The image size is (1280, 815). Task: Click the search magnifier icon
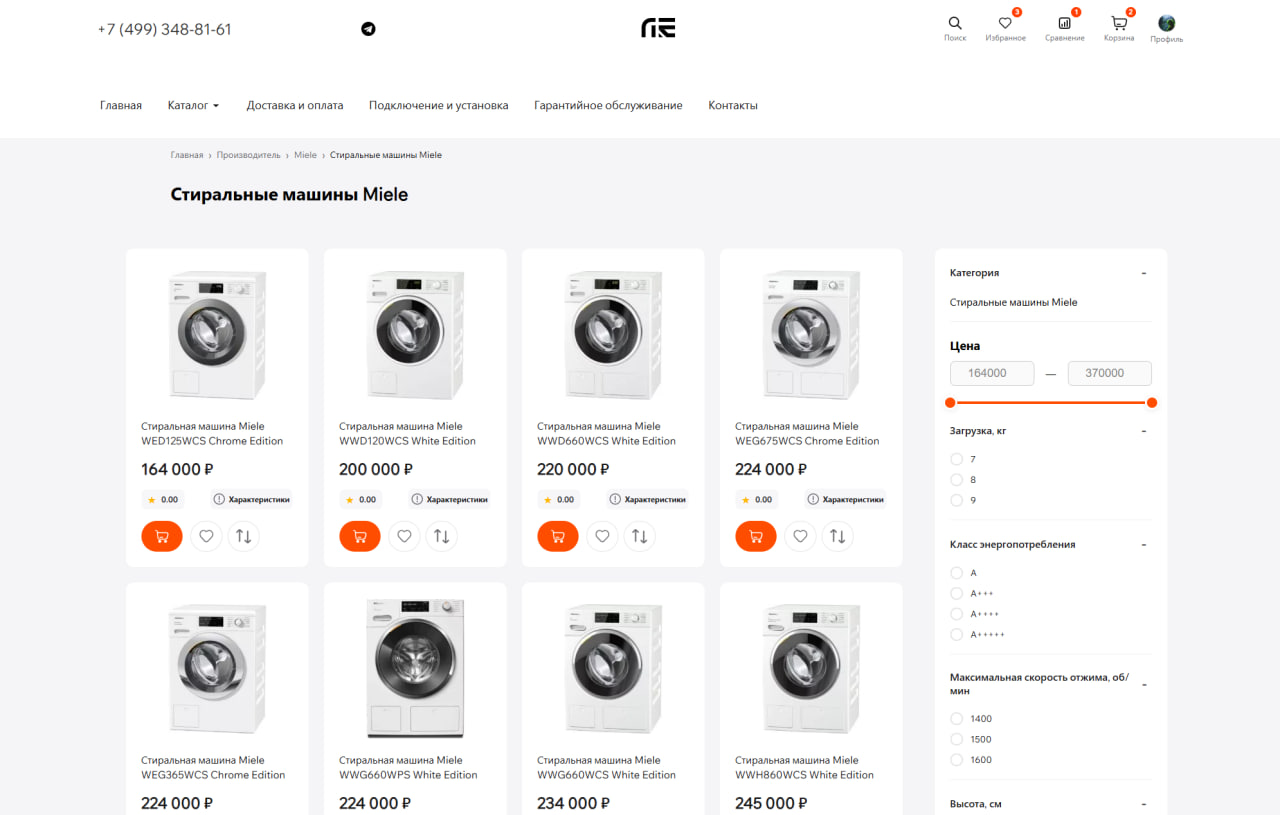point(955,23)
